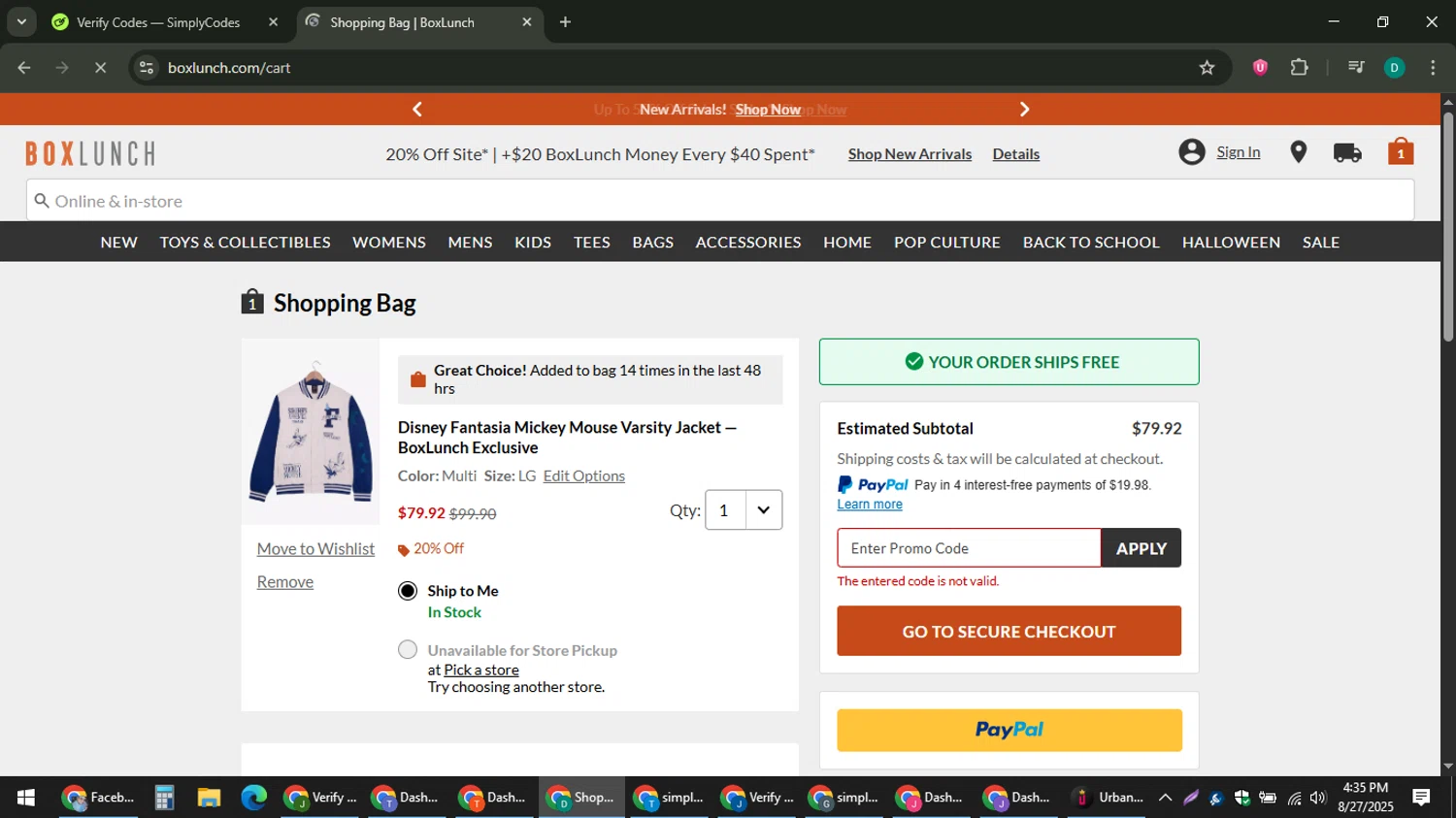View site information icon in address bar
Viewport: 1456px width, 818px height.
(x=146, y=68)
